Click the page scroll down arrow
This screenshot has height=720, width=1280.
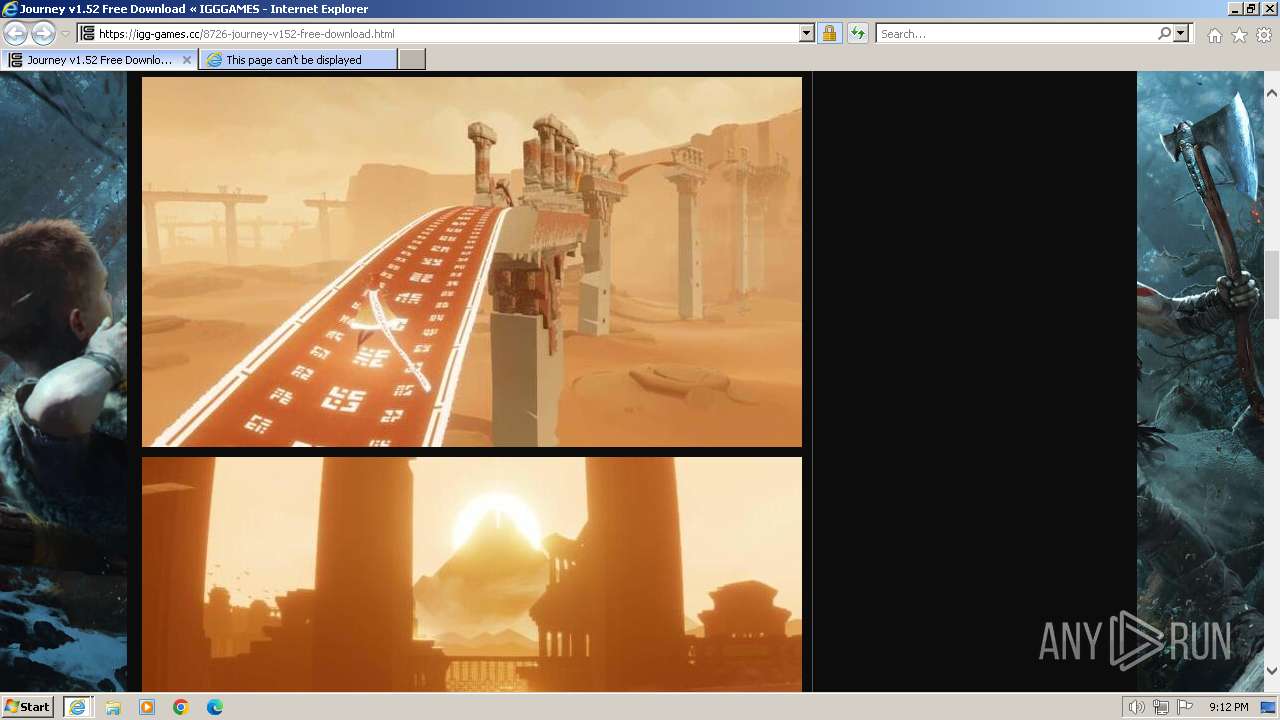point(1272,670)
